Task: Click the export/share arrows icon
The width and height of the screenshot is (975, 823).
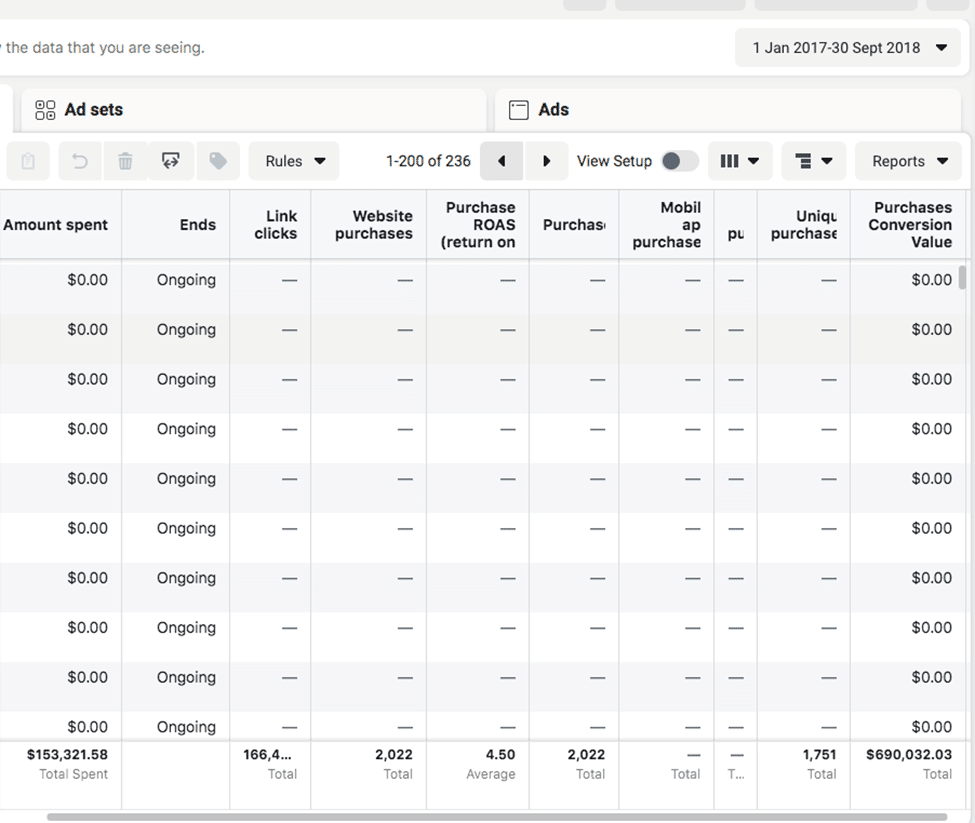Action: (170, 162)
